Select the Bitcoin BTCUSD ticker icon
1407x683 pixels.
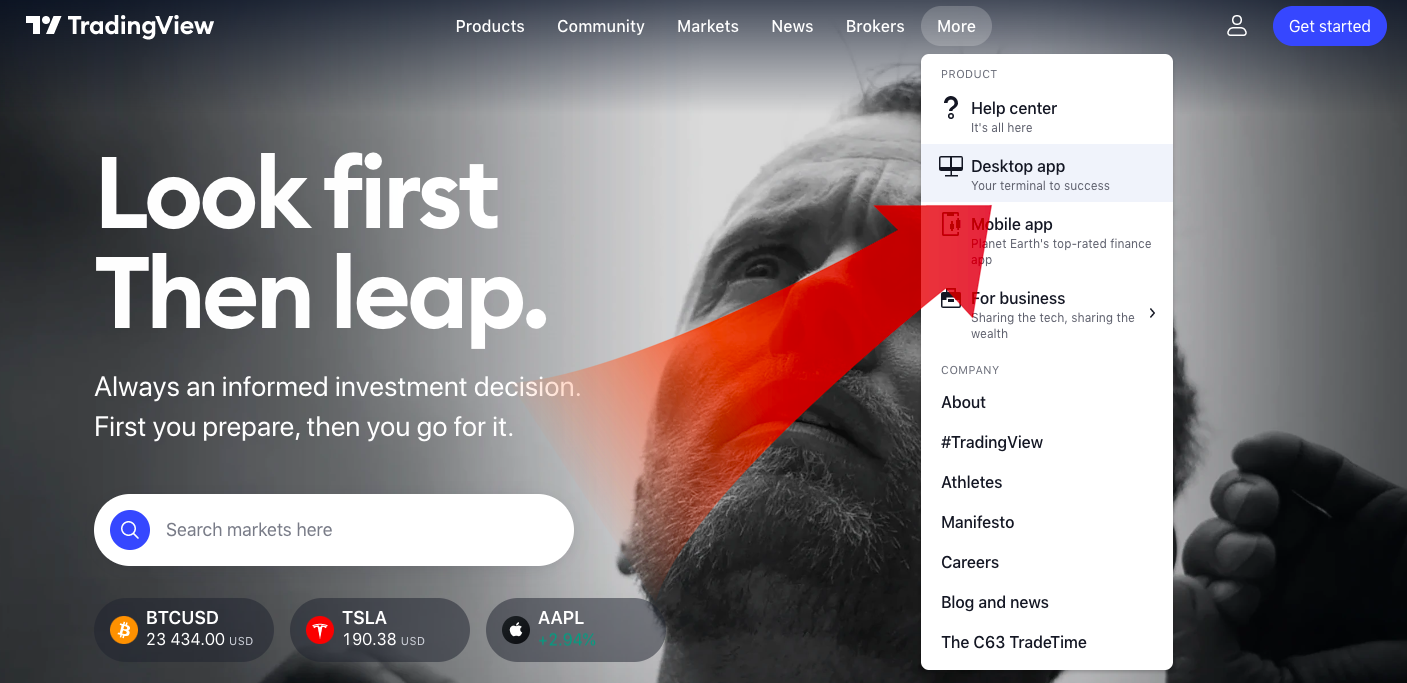pos(124,630)
